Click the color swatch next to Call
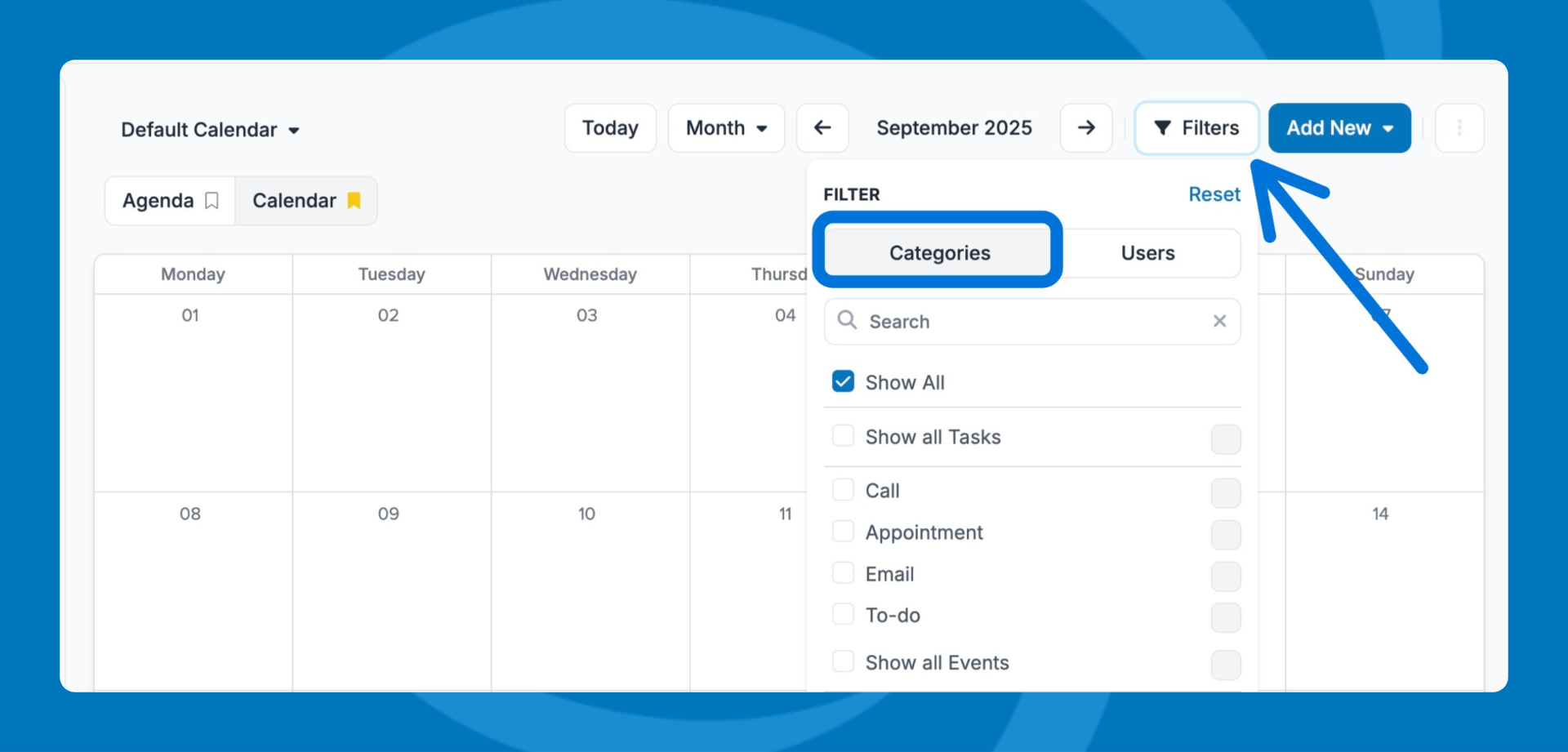 pos(1225,492)
